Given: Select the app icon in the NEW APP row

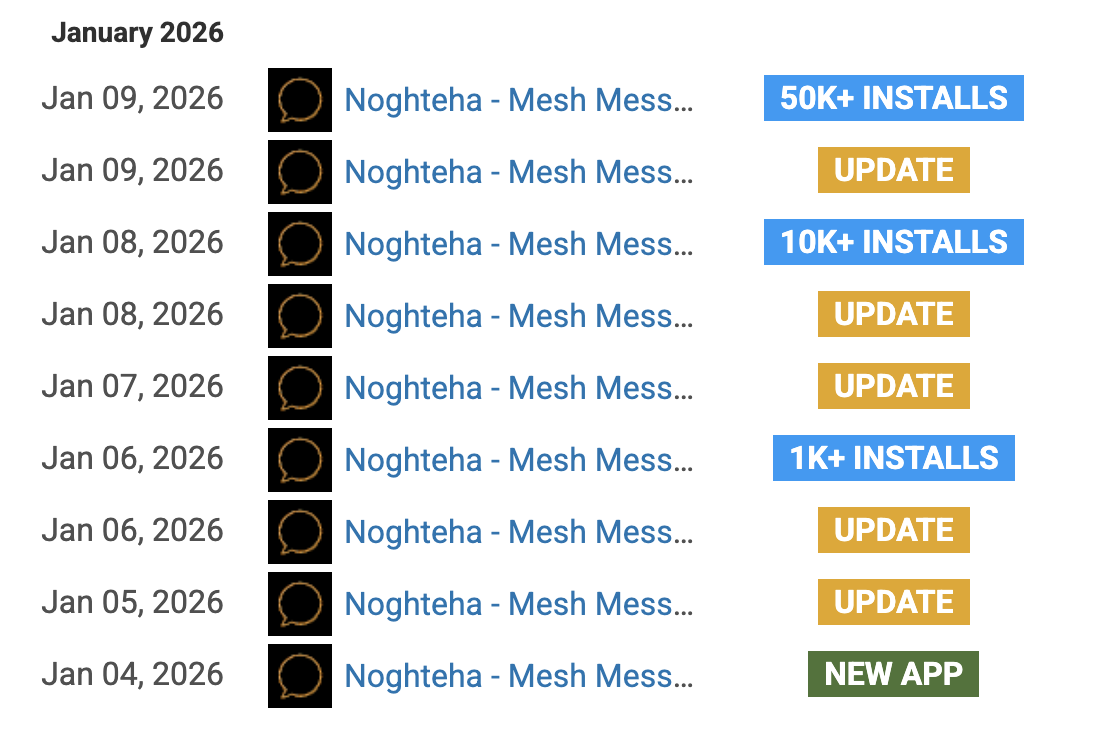Looking at the screenshot, I should pos(300,675).
